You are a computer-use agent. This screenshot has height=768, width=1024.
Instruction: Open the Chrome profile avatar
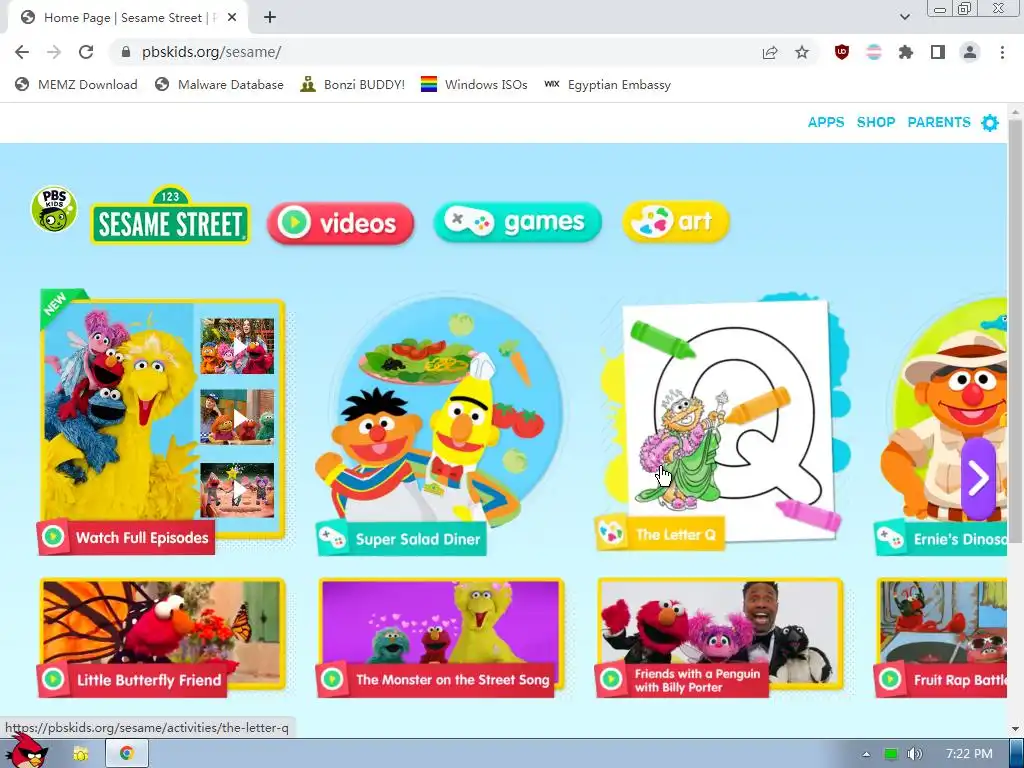pyautogui.click(x=970, y=52)
